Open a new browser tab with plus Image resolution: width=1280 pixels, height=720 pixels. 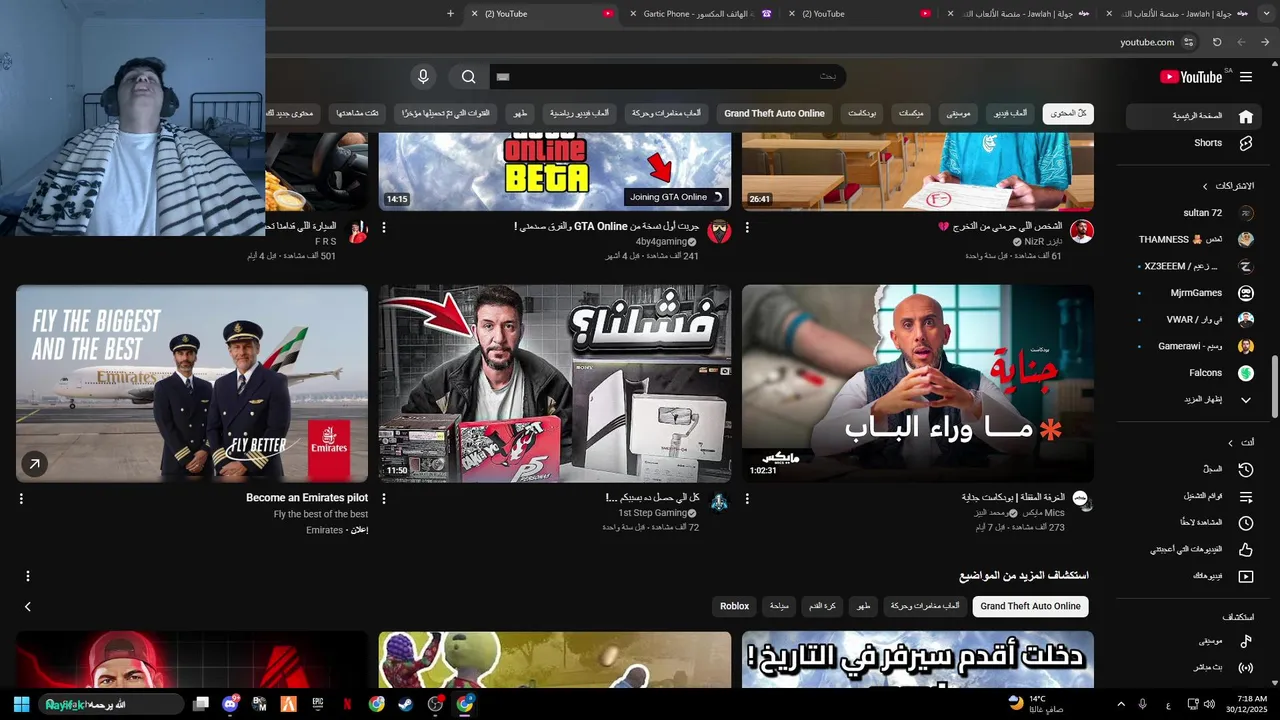tap(450, 13)
